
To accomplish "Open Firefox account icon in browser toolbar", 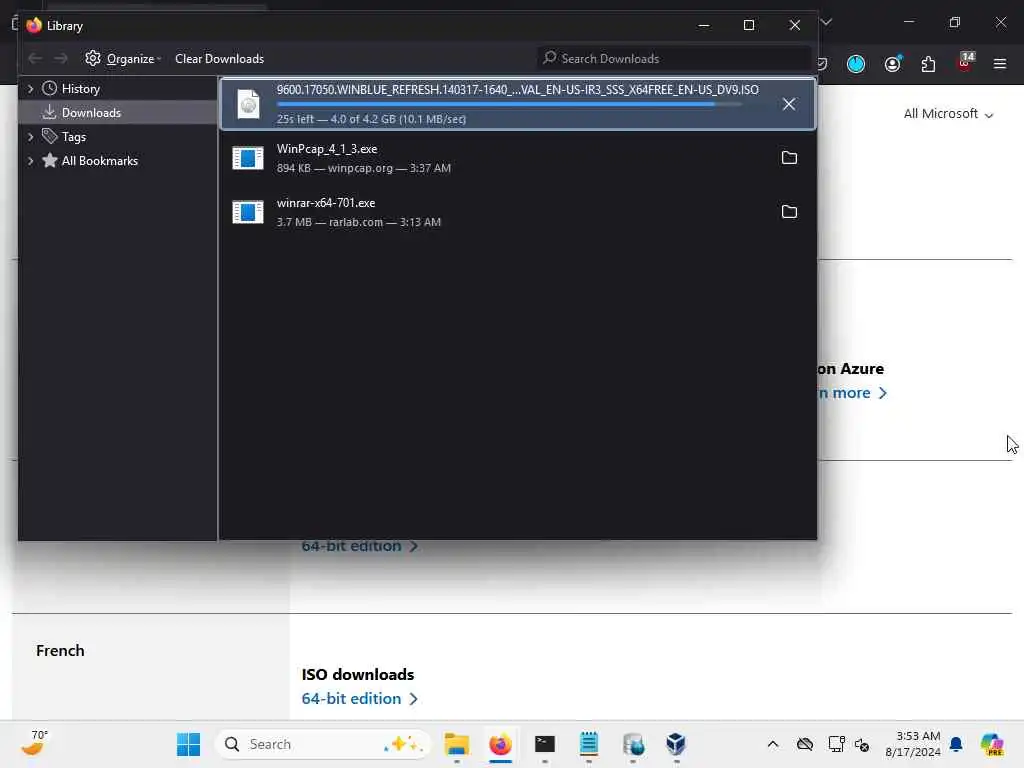I will click(892, 64).
